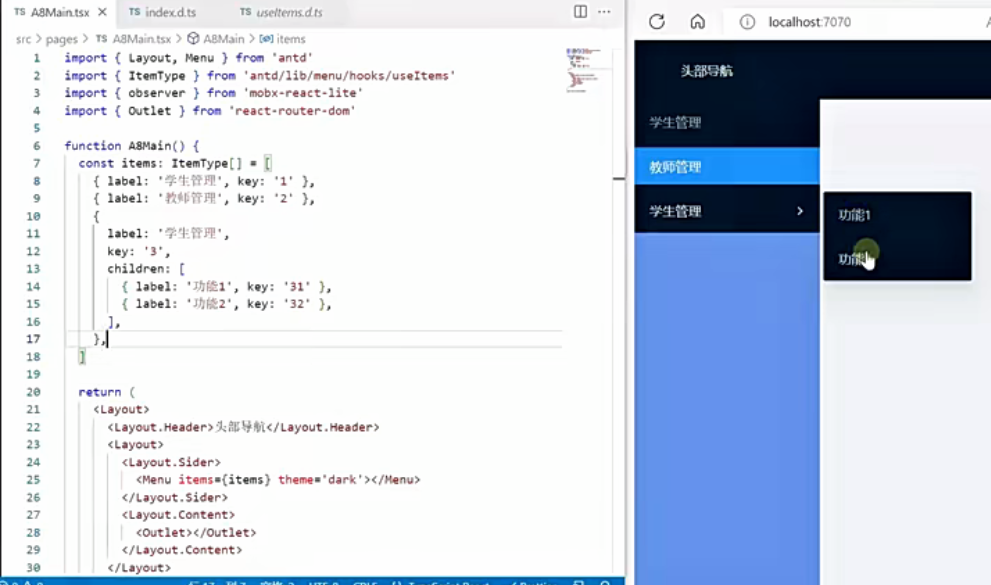This screenshot has height=585, width=991.
Task: Click the symbol icon before A8Main in the breadcrumb
Action: coord(193,39)
